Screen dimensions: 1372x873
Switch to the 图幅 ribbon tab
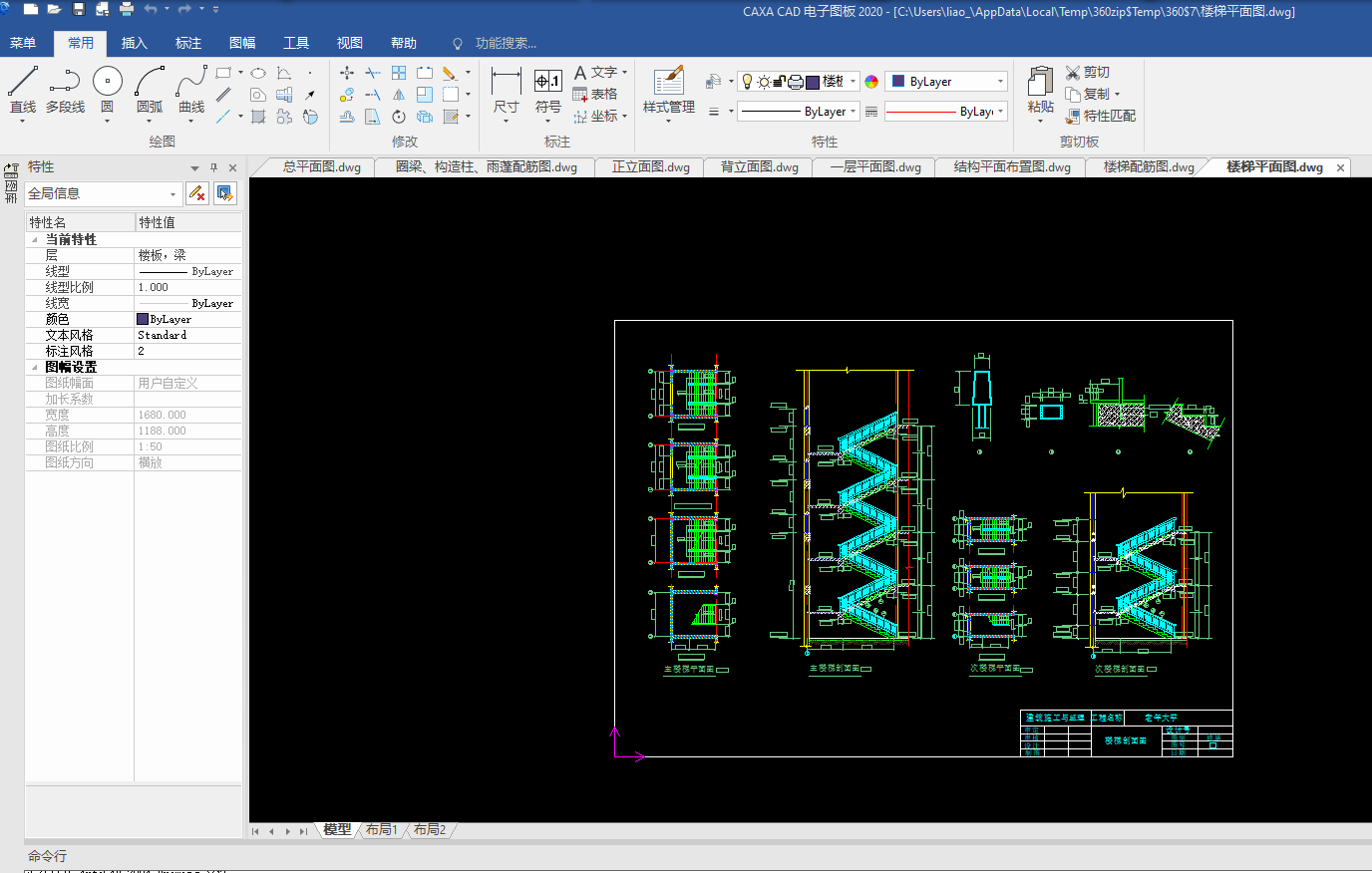(242, 43)
